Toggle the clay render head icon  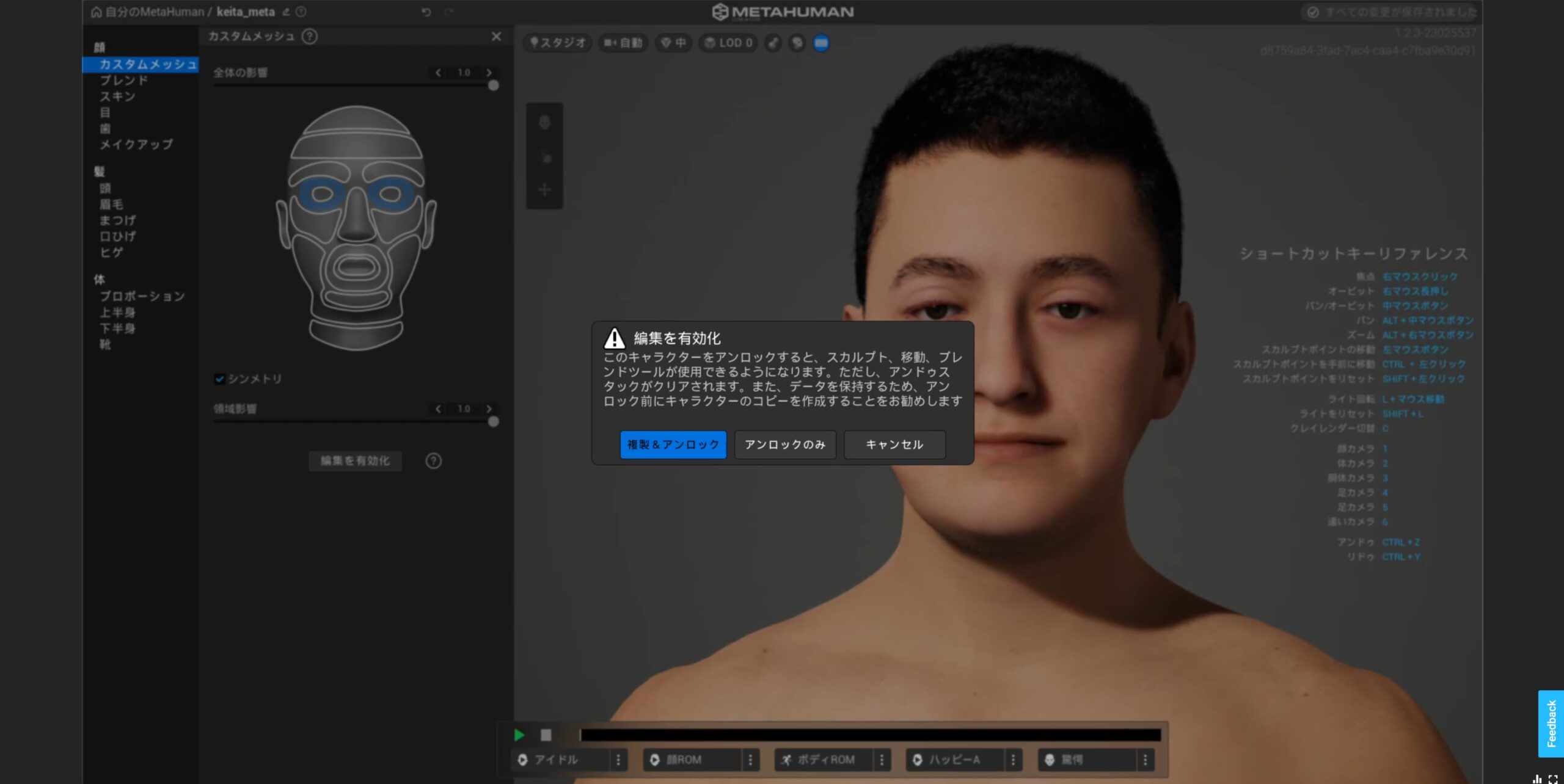click(x=797, y=43)
